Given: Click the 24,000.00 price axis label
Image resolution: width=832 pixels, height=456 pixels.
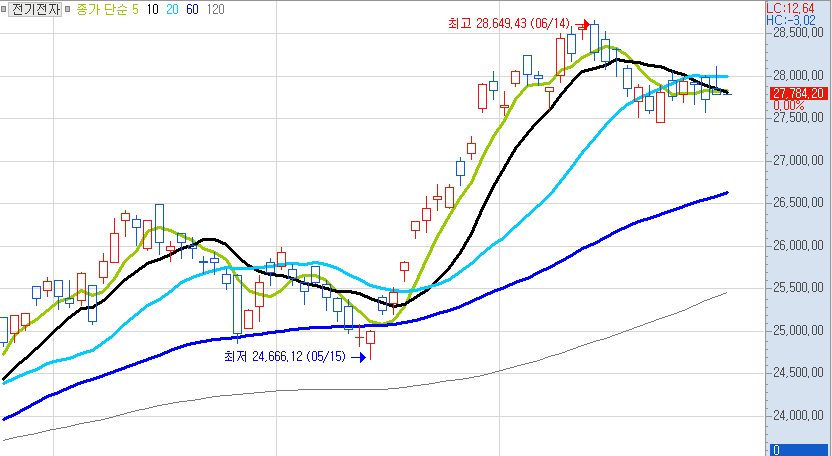Looking at the screenshot, I should pyautogui.click(x=799, y=416).
